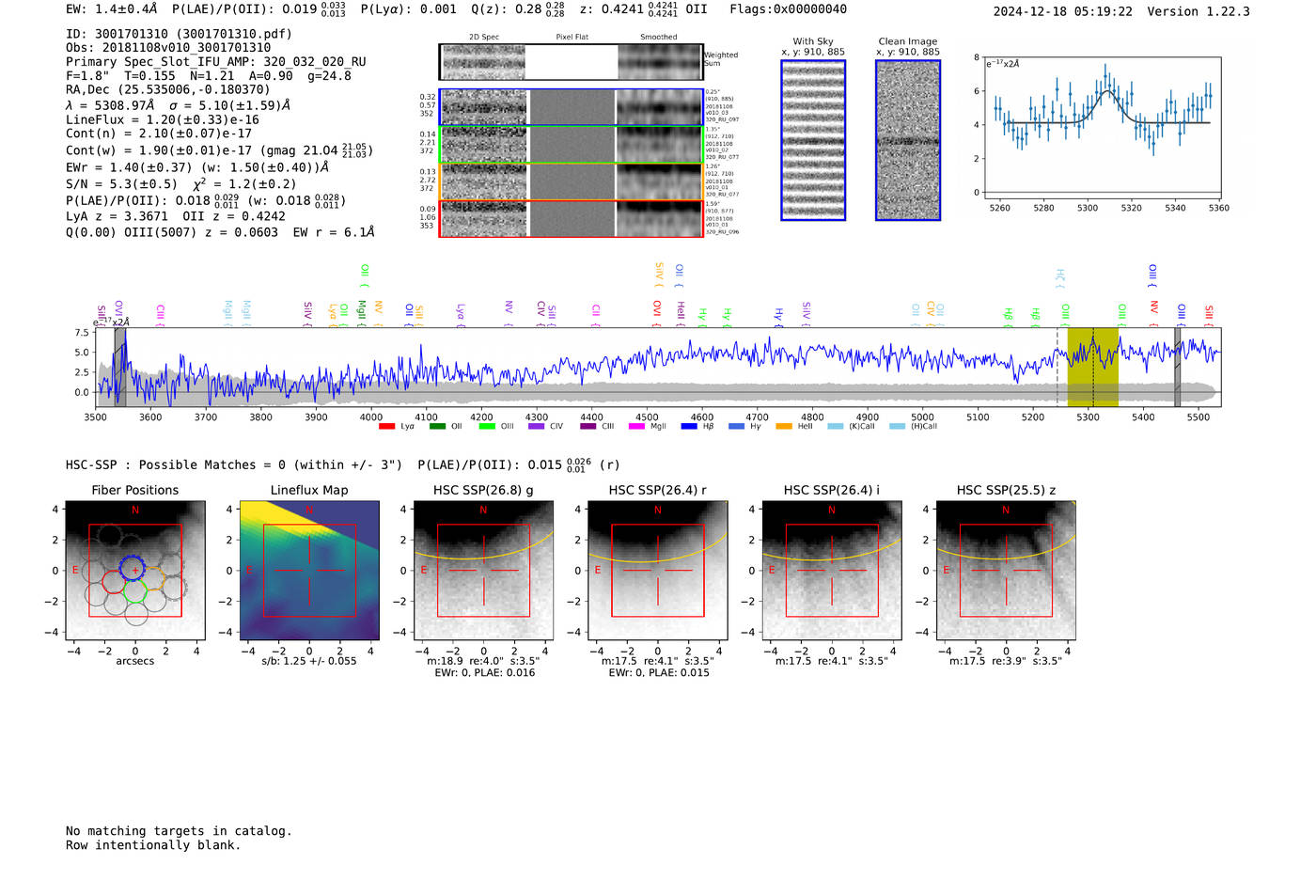The image size is (1316, 896).
Task: Click the Primary Spec_Slot_IFU_AMP text line
Action: click(216, 62)
